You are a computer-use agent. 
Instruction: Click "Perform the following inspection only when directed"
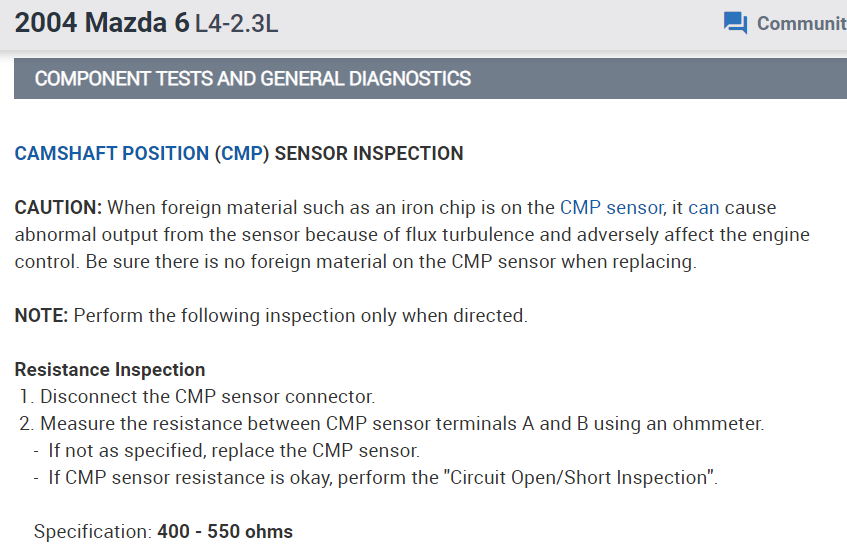[x=300, y=316]
